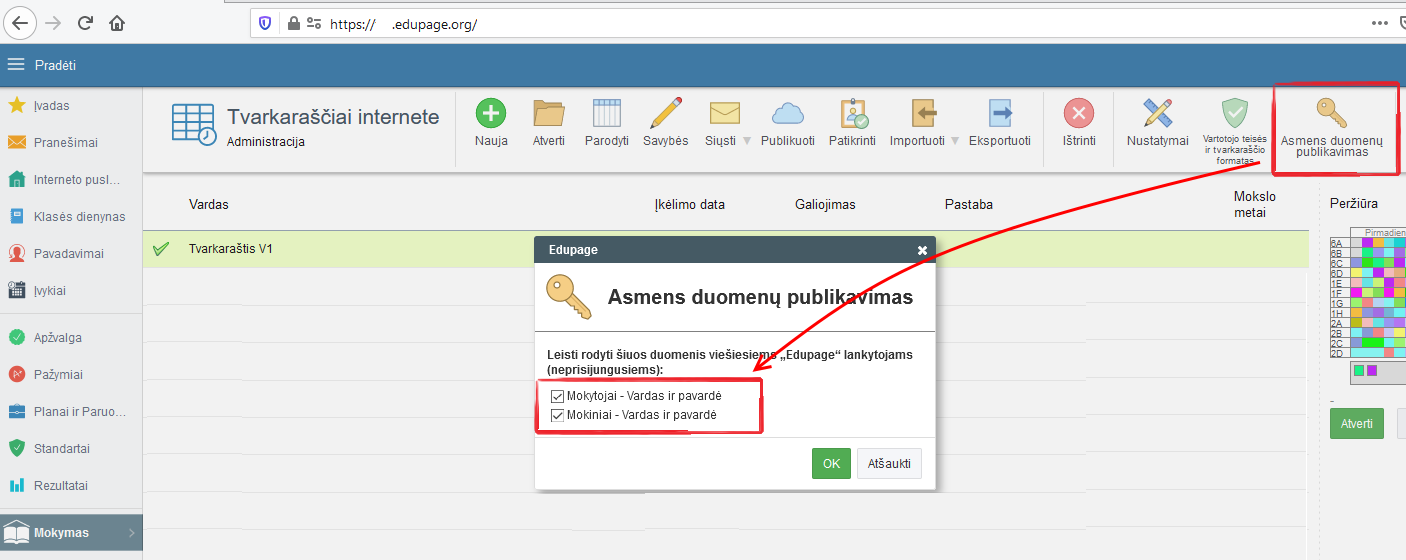This screenshot has width=1406, height=560.
Task: Click the Vardas column header
Action: pyautogui.click(x=209, y=204)
